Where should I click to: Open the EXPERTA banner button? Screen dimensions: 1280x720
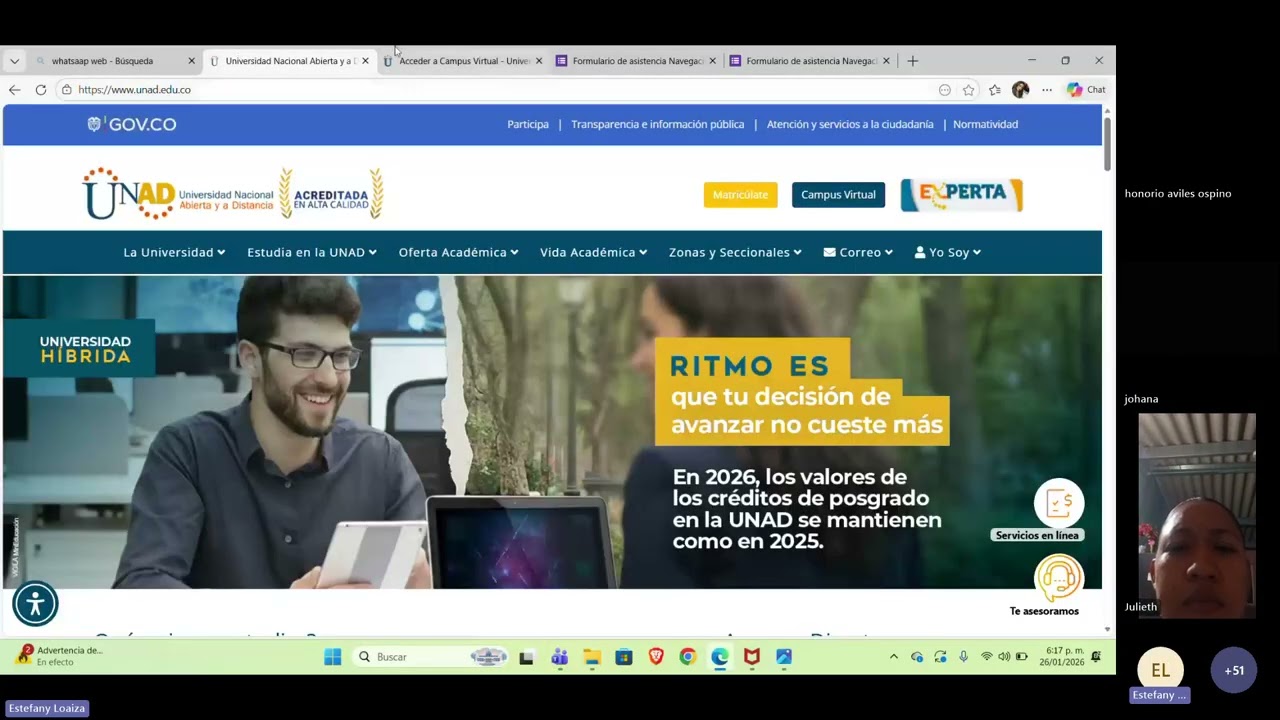961,195
